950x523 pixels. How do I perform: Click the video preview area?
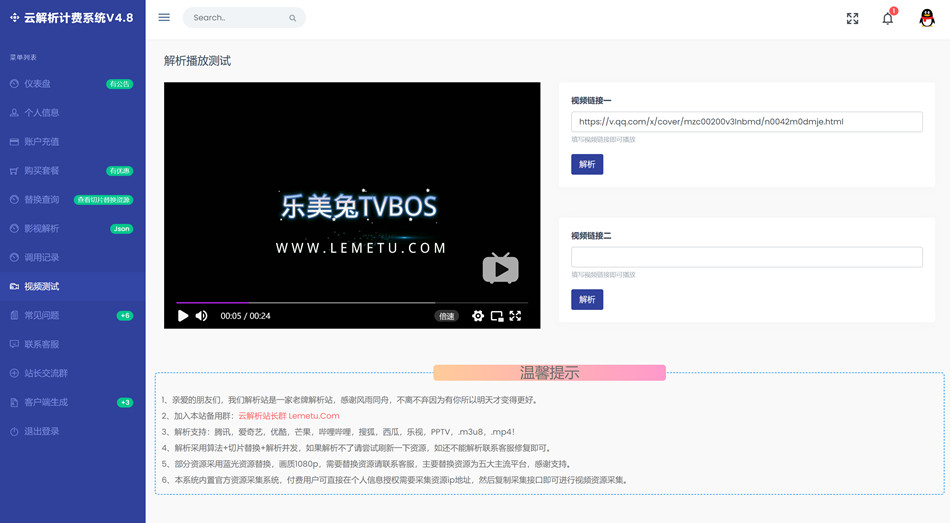coord(352,205)
